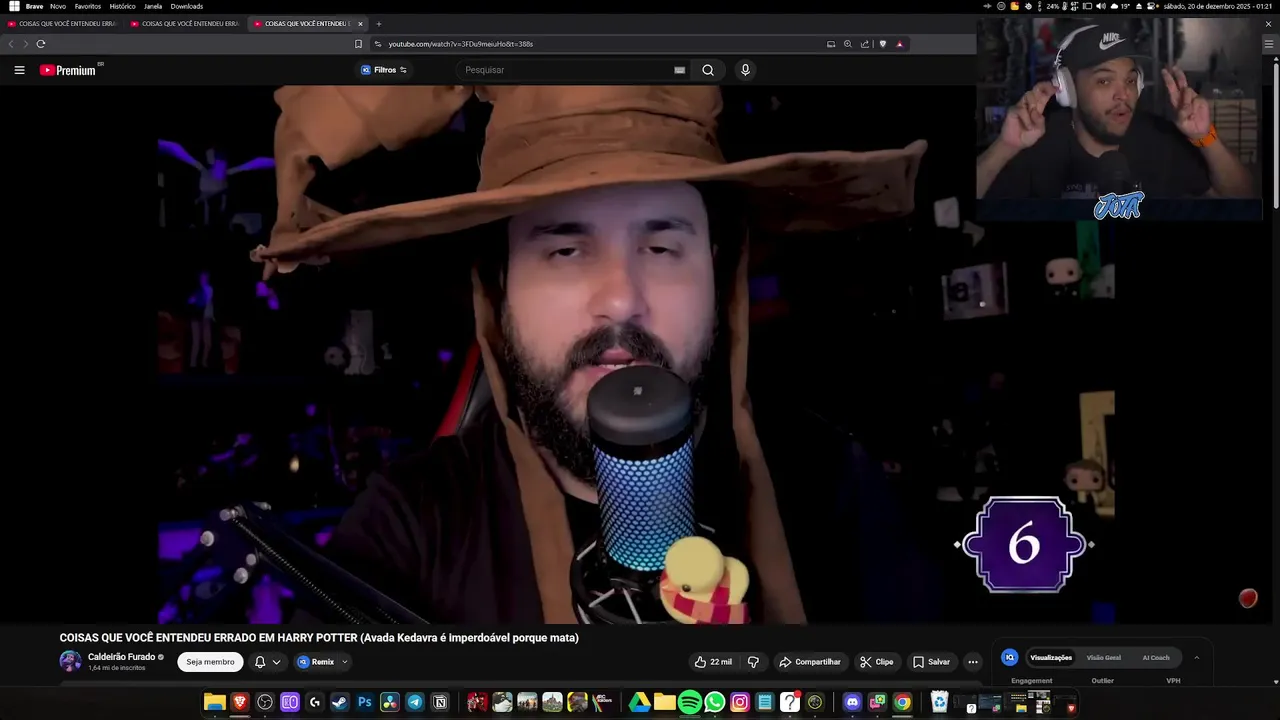
Task: Collapse the IQ side panel chevron
Action: 1197,657
